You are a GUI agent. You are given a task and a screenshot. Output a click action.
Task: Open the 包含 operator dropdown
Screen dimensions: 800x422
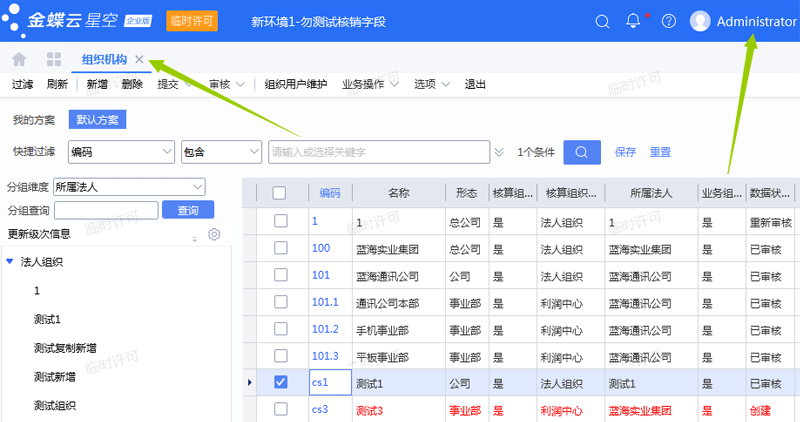tap(221, 152)
